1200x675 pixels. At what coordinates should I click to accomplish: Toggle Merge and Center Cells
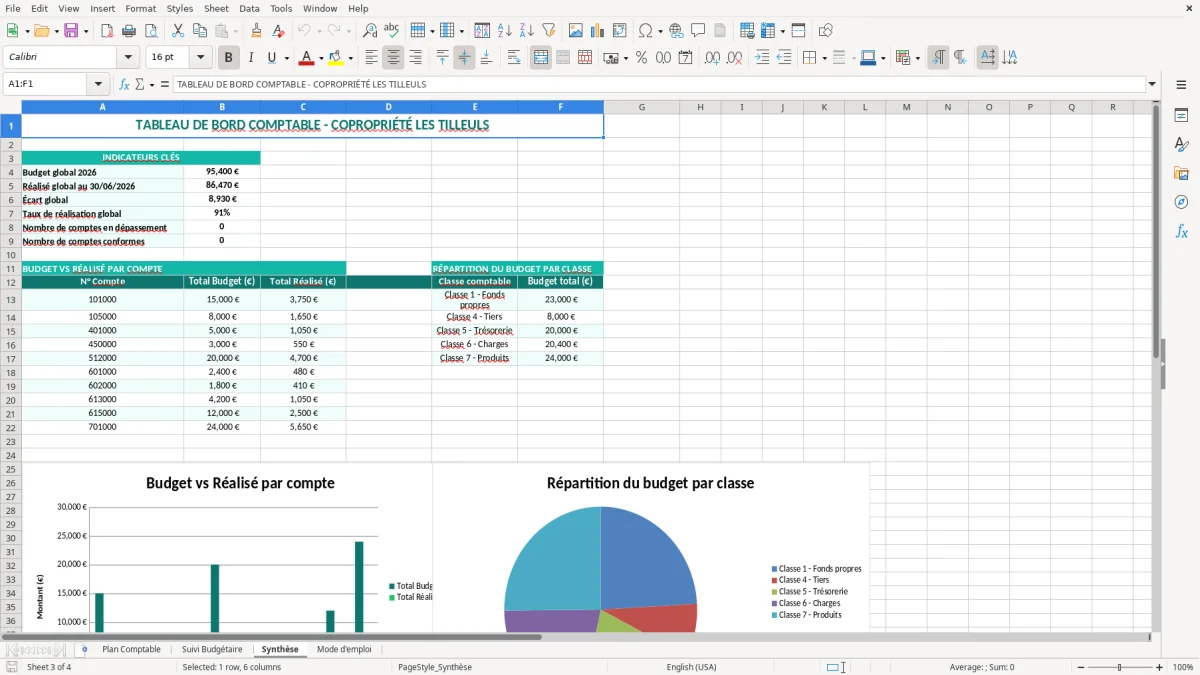[x=541, y=58]
